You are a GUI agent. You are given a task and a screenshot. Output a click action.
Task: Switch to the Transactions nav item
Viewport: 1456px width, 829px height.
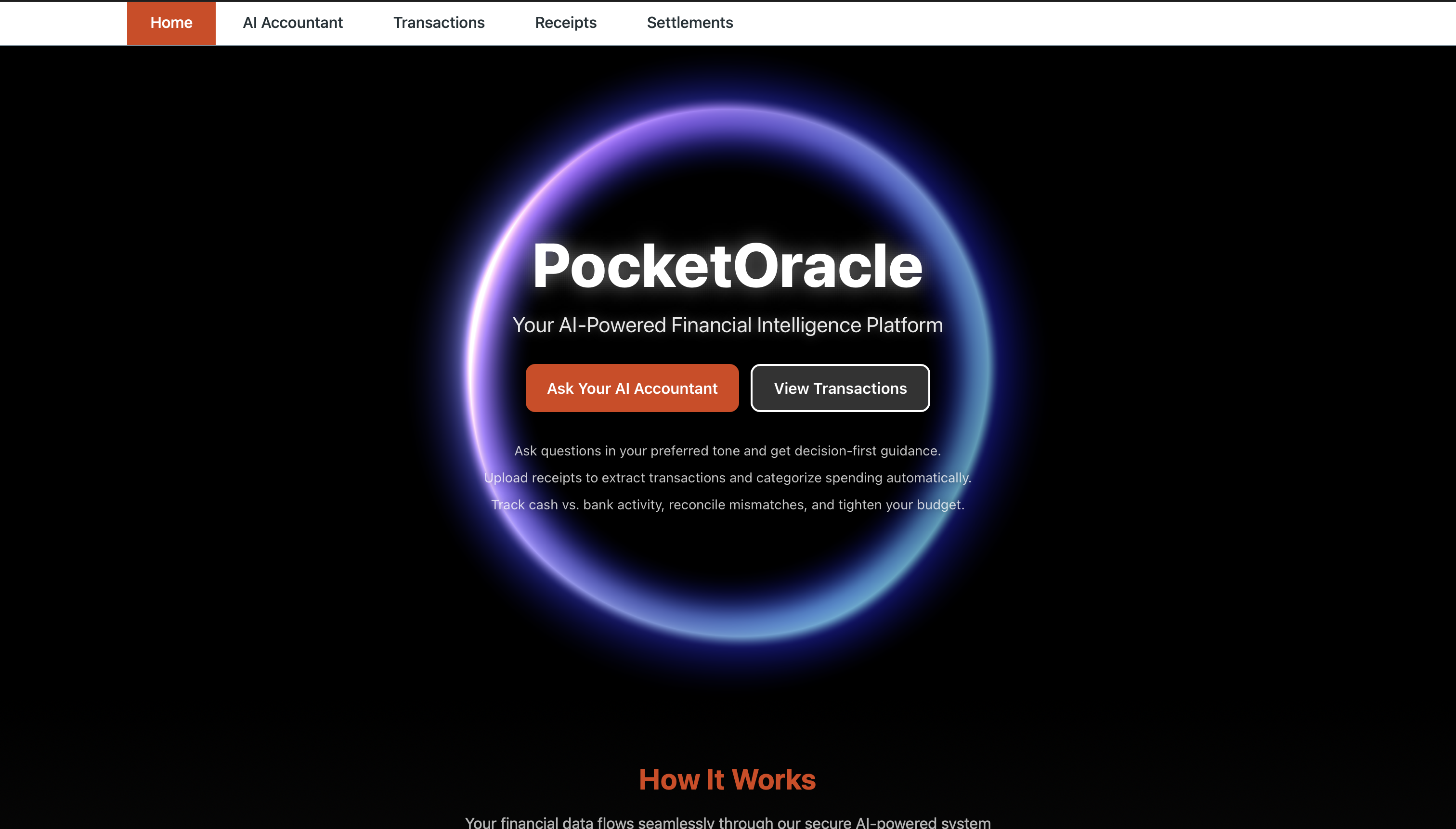click(x=439, y=23)
